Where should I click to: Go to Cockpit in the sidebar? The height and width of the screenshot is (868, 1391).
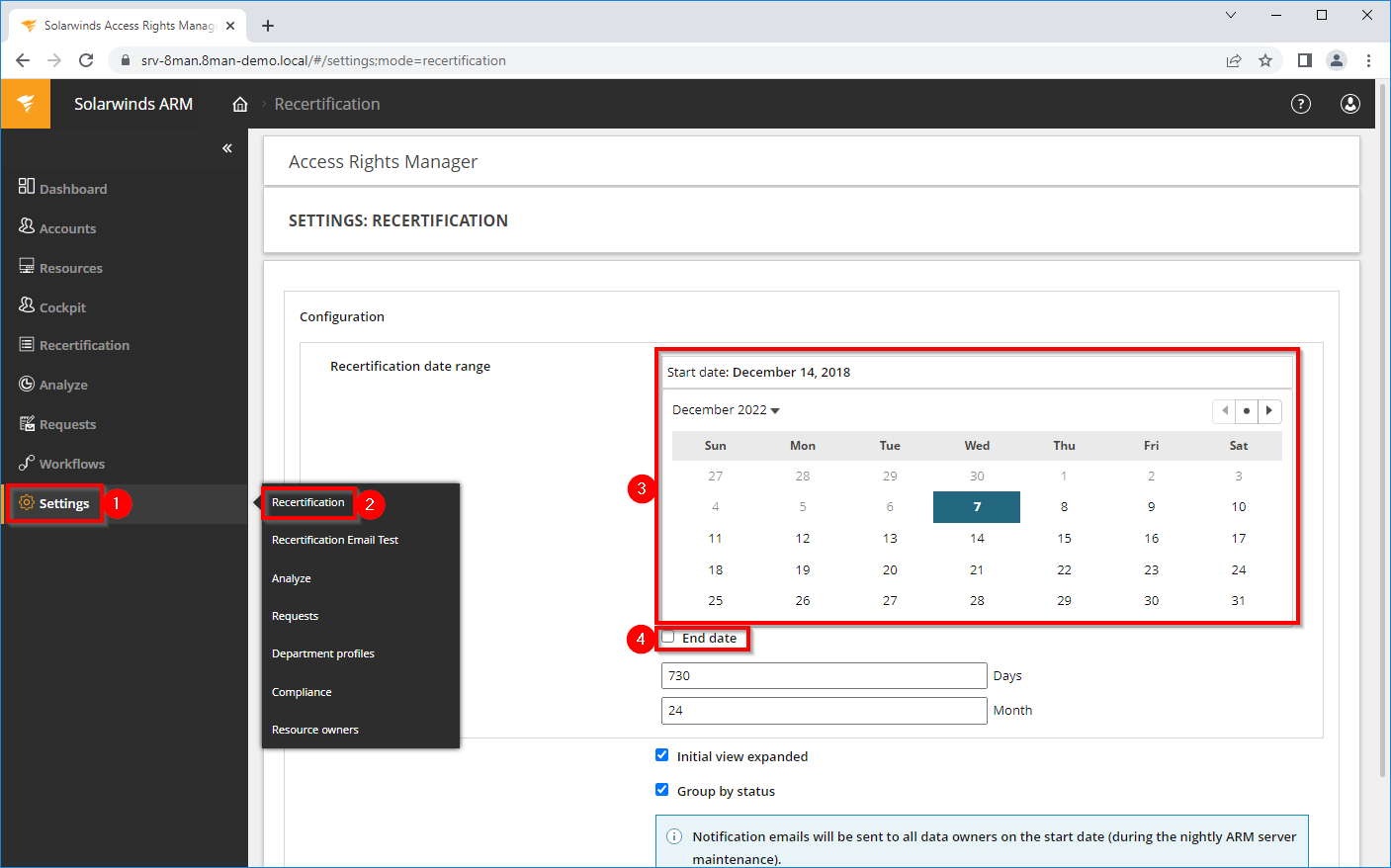(x=62, y=307)
